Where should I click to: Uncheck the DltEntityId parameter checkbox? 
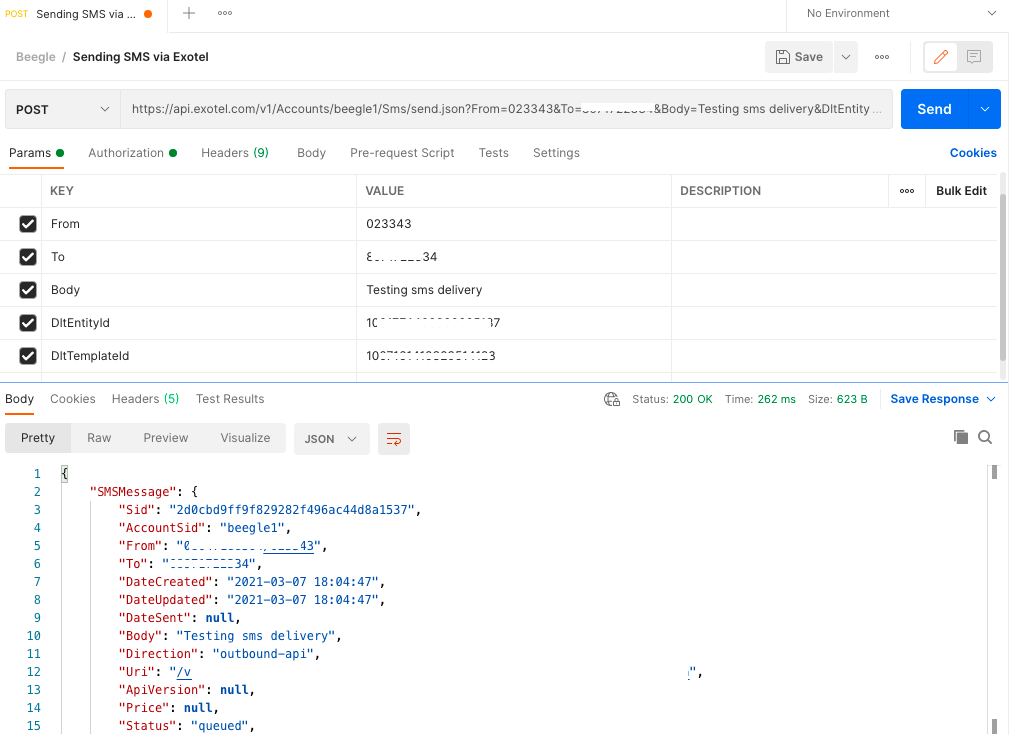(28, 322)
